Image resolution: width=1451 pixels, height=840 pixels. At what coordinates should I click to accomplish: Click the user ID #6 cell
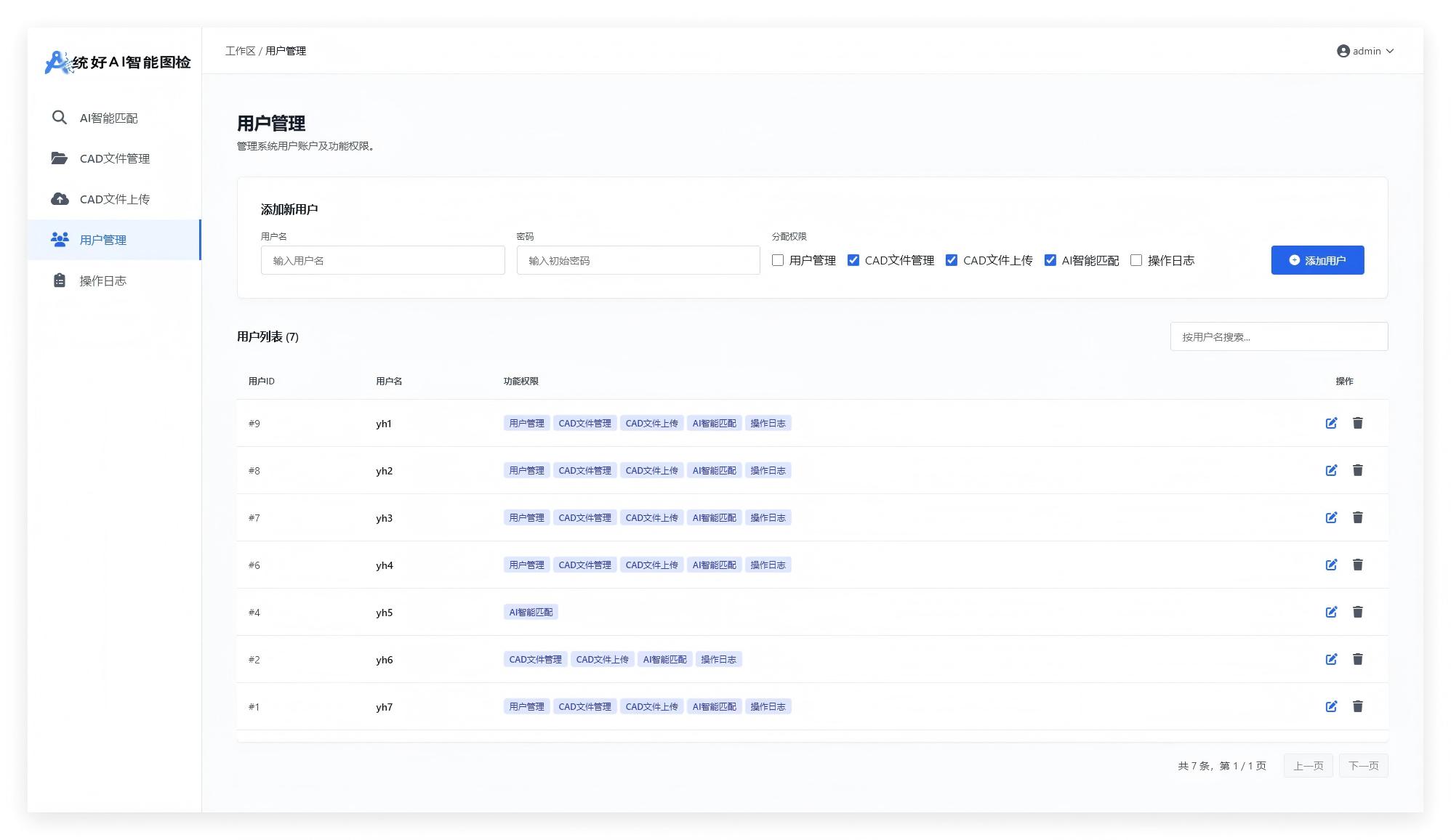[x=254, y=565]
